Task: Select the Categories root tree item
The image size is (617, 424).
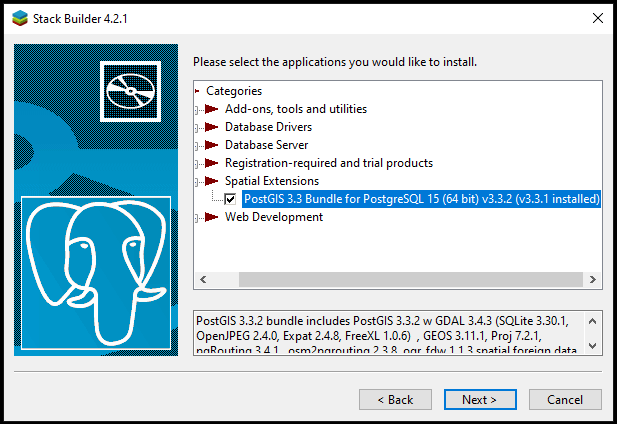Action: pos(234,91)
